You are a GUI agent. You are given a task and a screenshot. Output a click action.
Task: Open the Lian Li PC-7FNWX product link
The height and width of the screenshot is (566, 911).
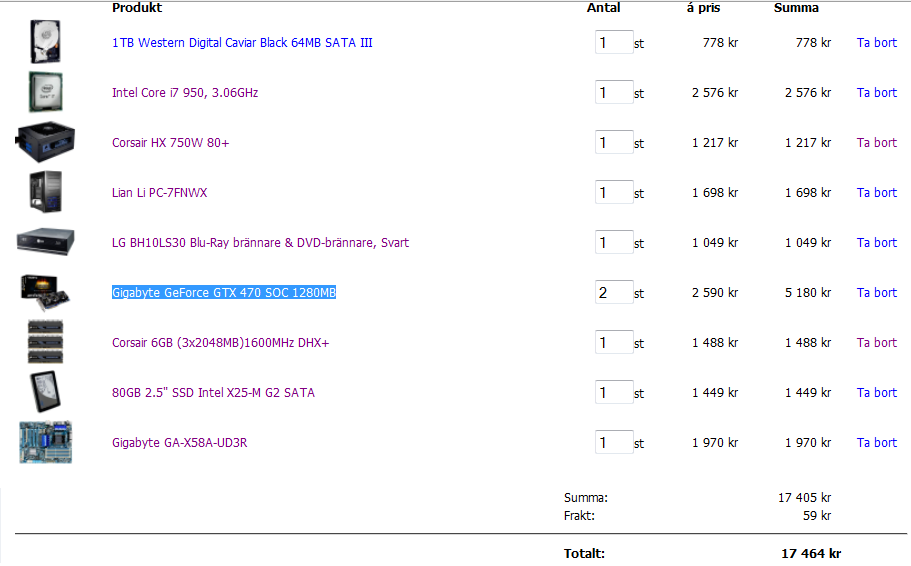[159, 193]
